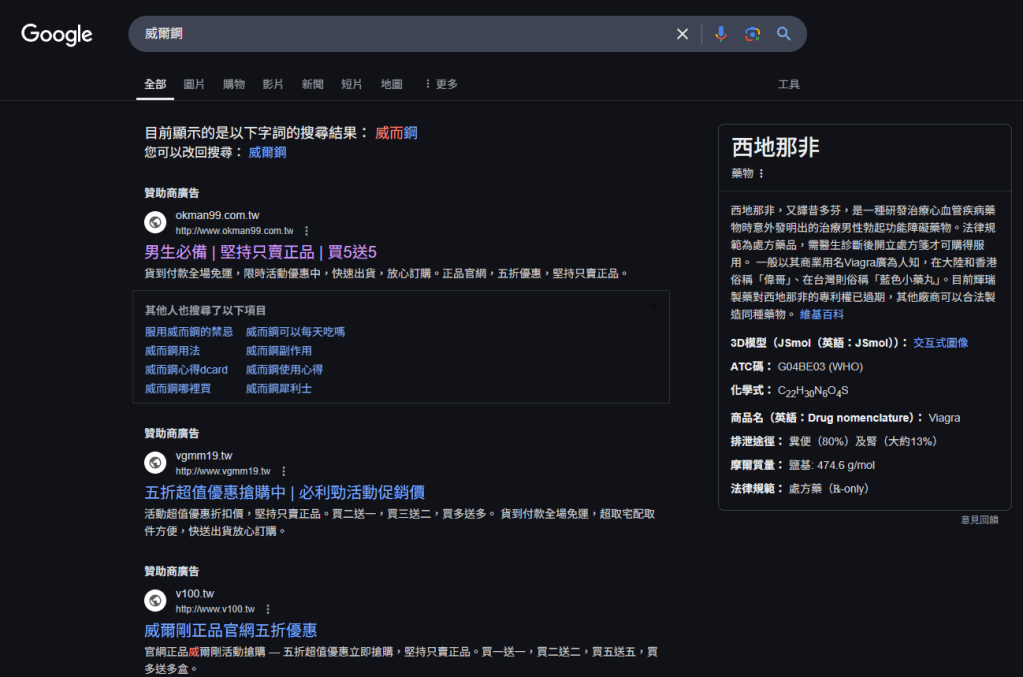Image resolution: width=1023 pixels, height=677 pixels.
Task: Open Google Lens image search
Action: [751, 33]
